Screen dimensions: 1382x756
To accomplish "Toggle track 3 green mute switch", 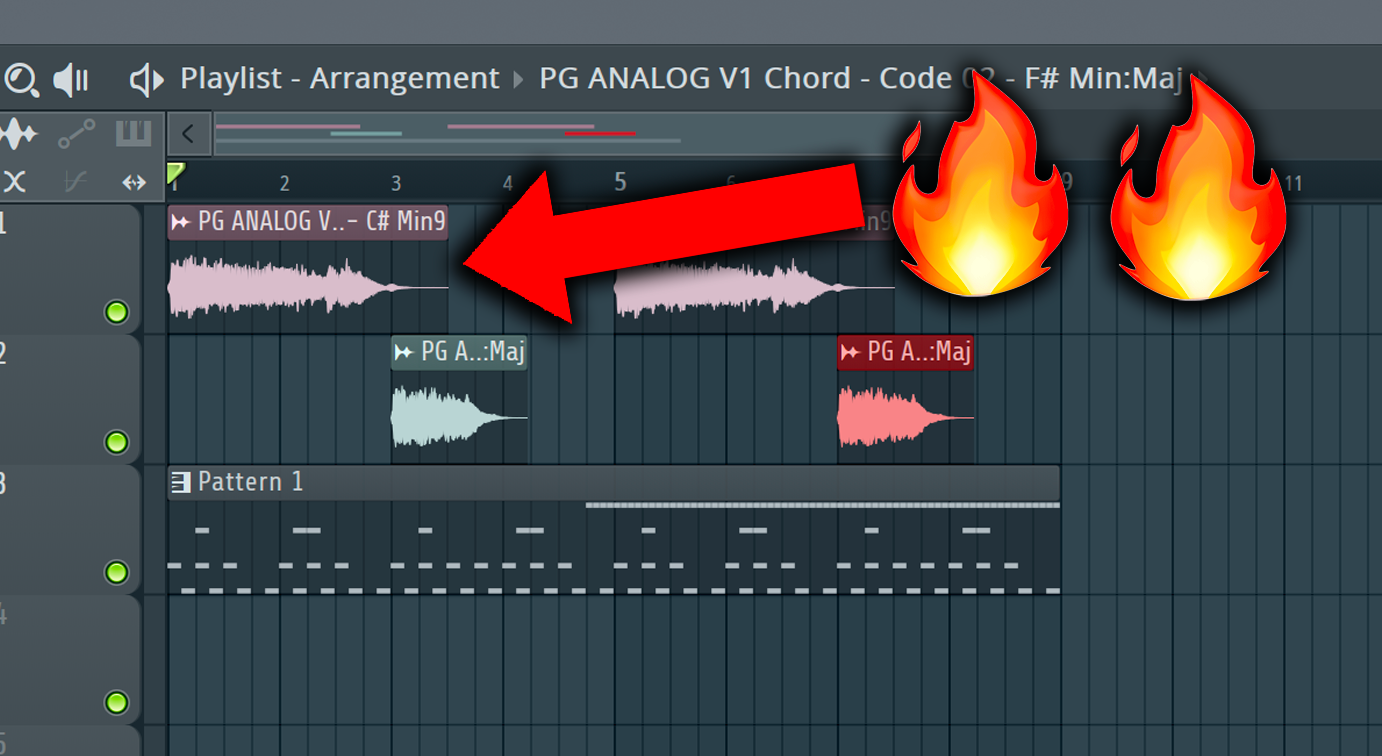I will click(117, 572).
